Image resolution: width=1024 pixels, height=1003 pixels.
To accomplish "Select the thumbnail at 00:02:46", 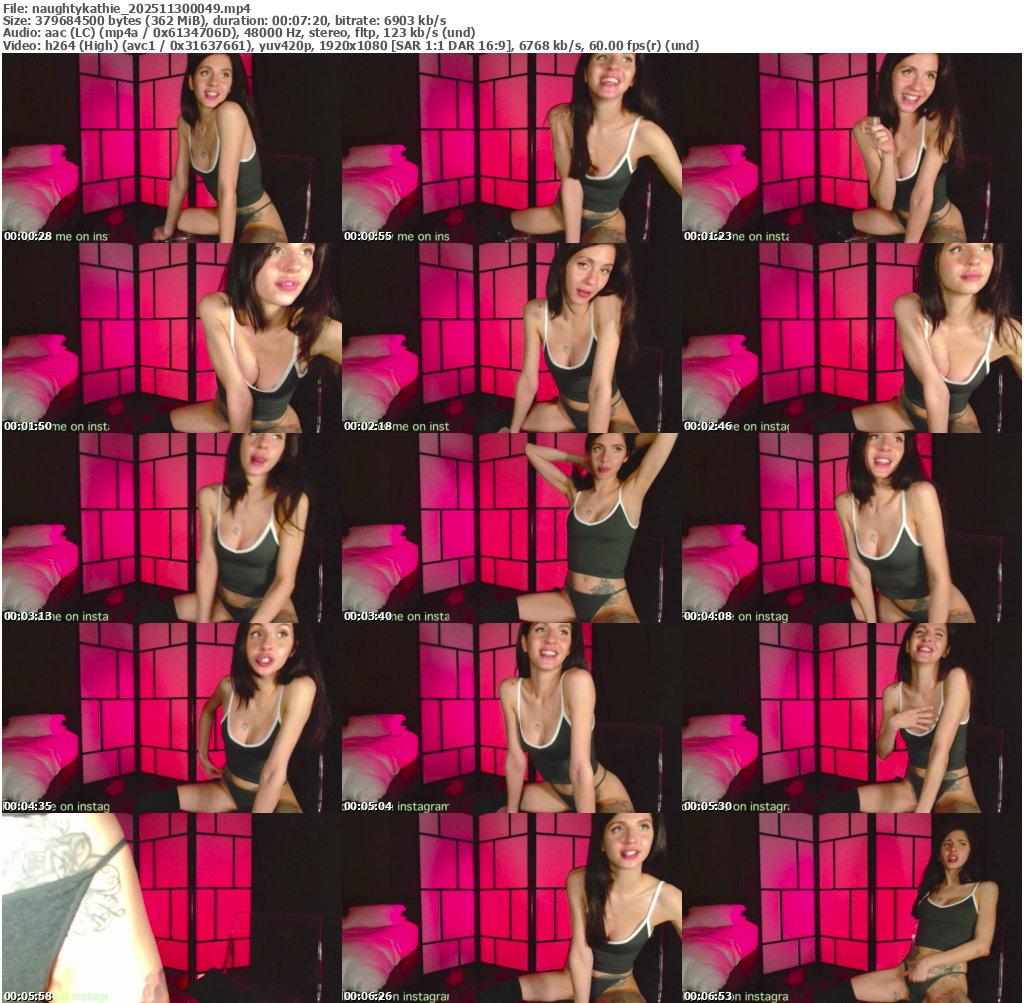I will (851, 338).
